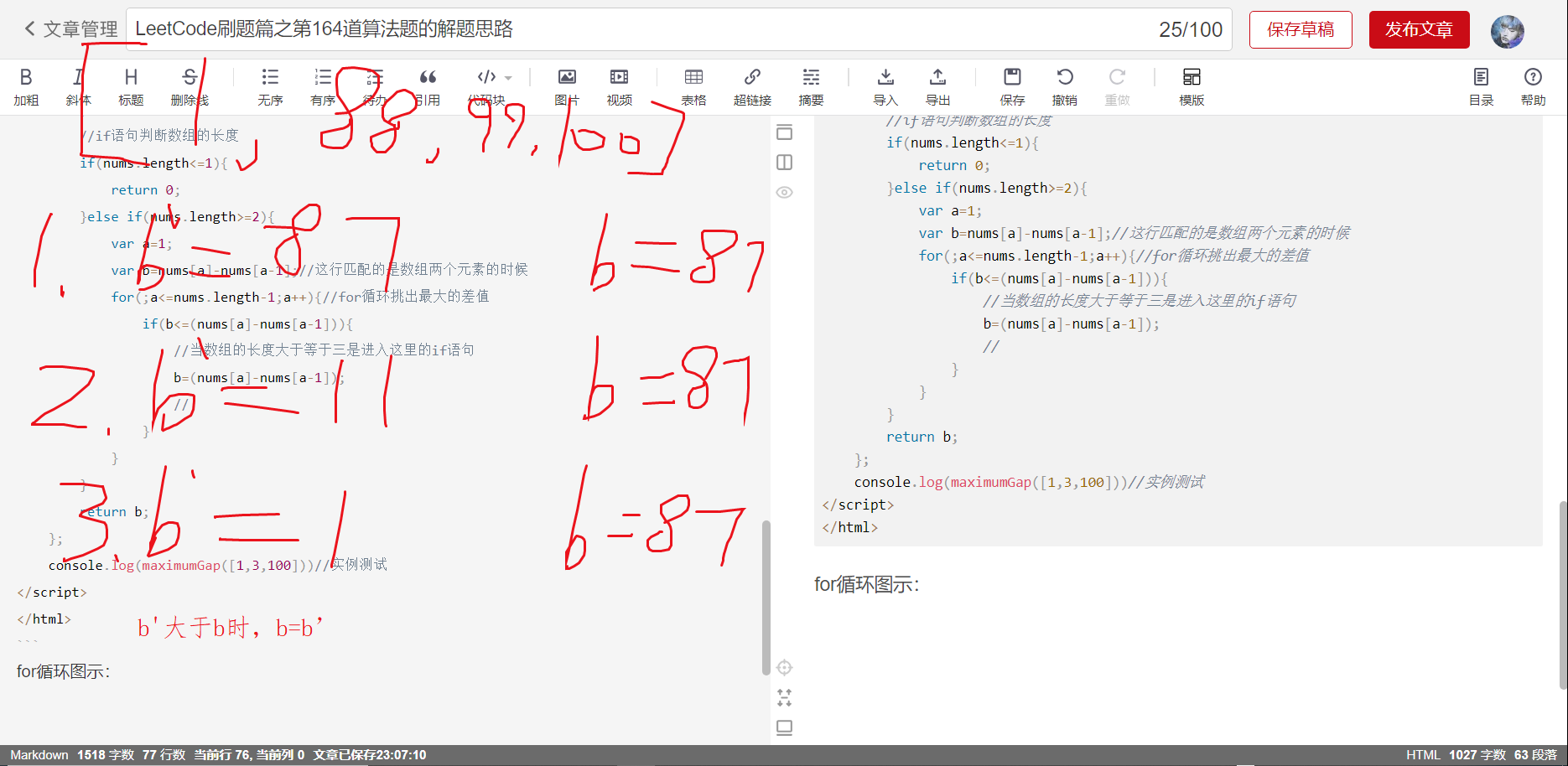The height and width of the screenshot is (766, 1568).
Task: Click 'return b;' line in the preview
Action: point(922,437)
